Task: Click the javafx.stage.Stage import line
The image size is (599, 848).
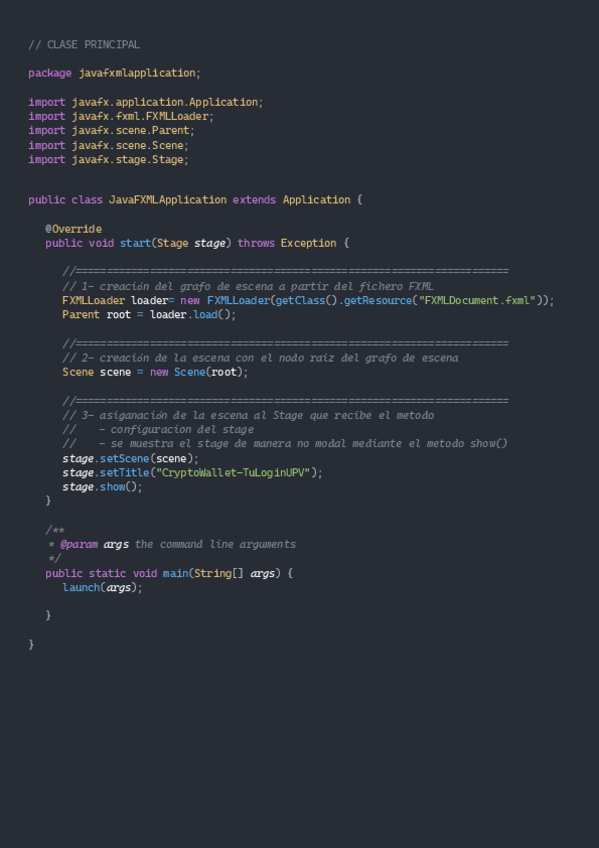Action: click(108, 160)
